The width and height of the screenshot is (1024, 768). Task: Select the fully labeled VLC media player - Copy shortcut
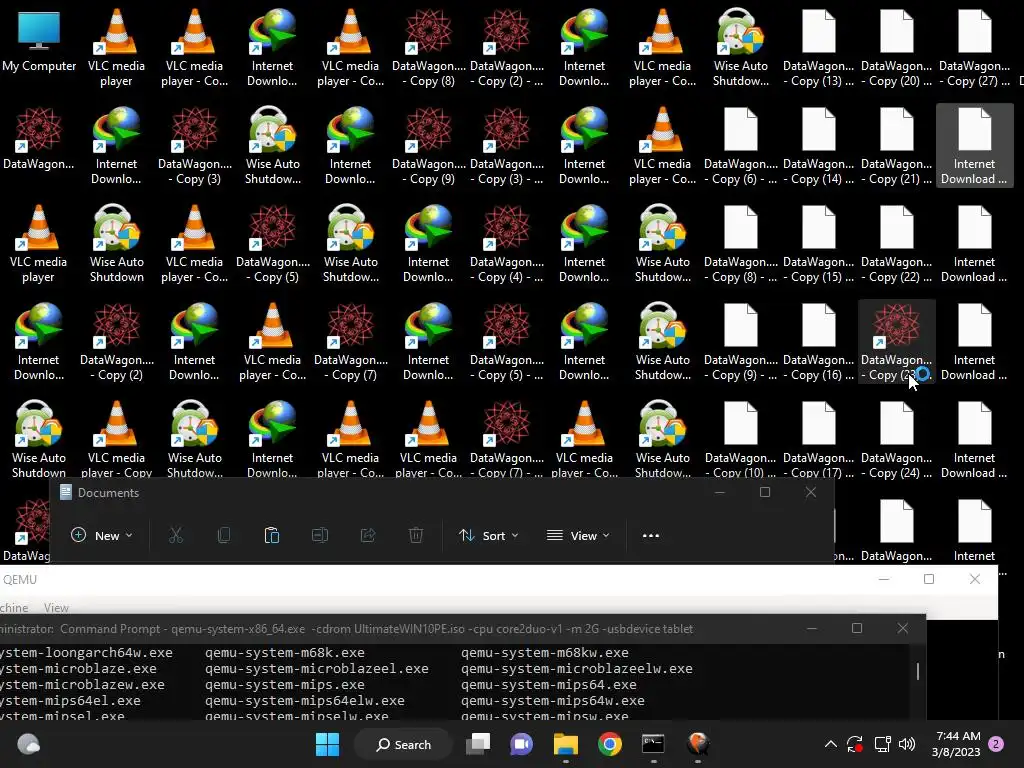click(116, 439)
